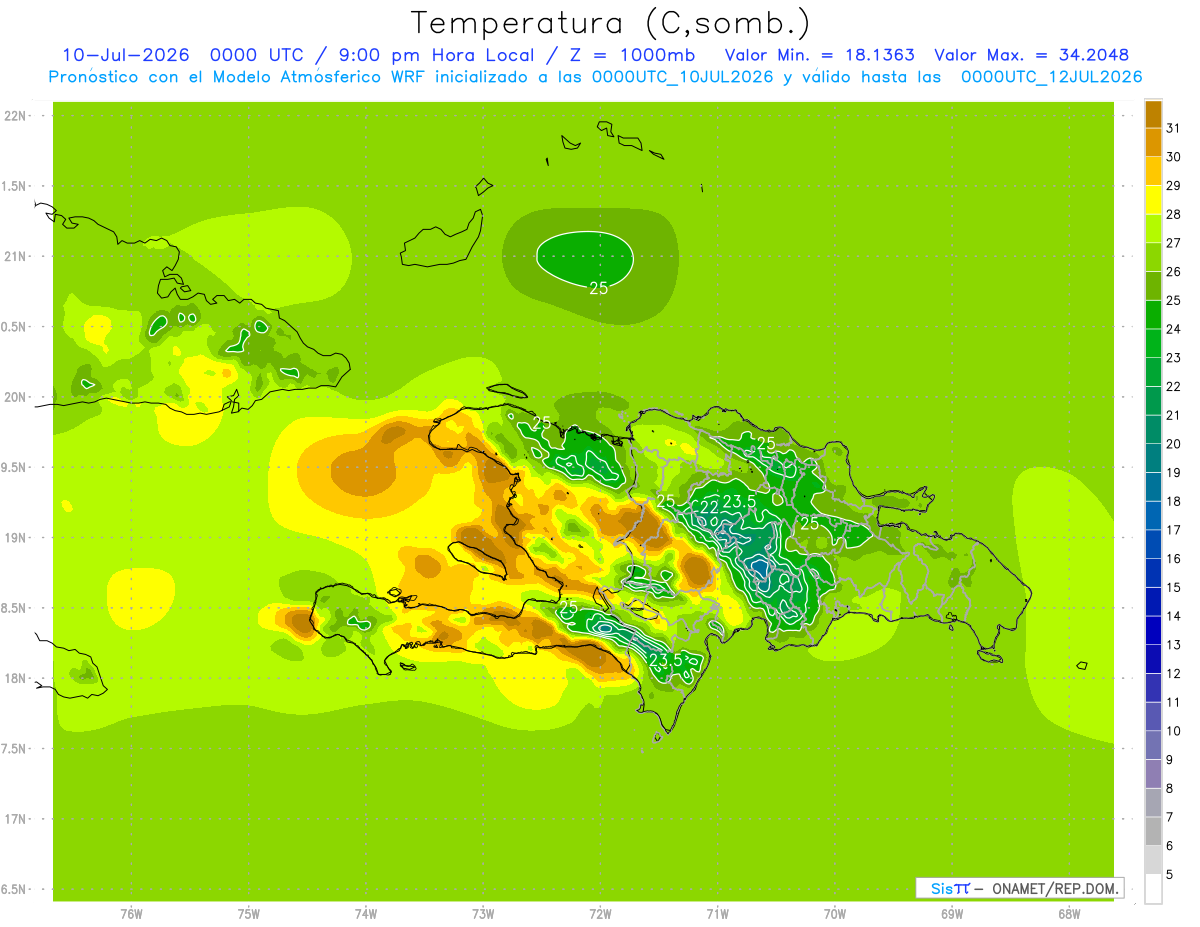Pick the gray legend swatch between 6 and 7
This screenshot has width=1200, height=927.
click(1153, 831)
